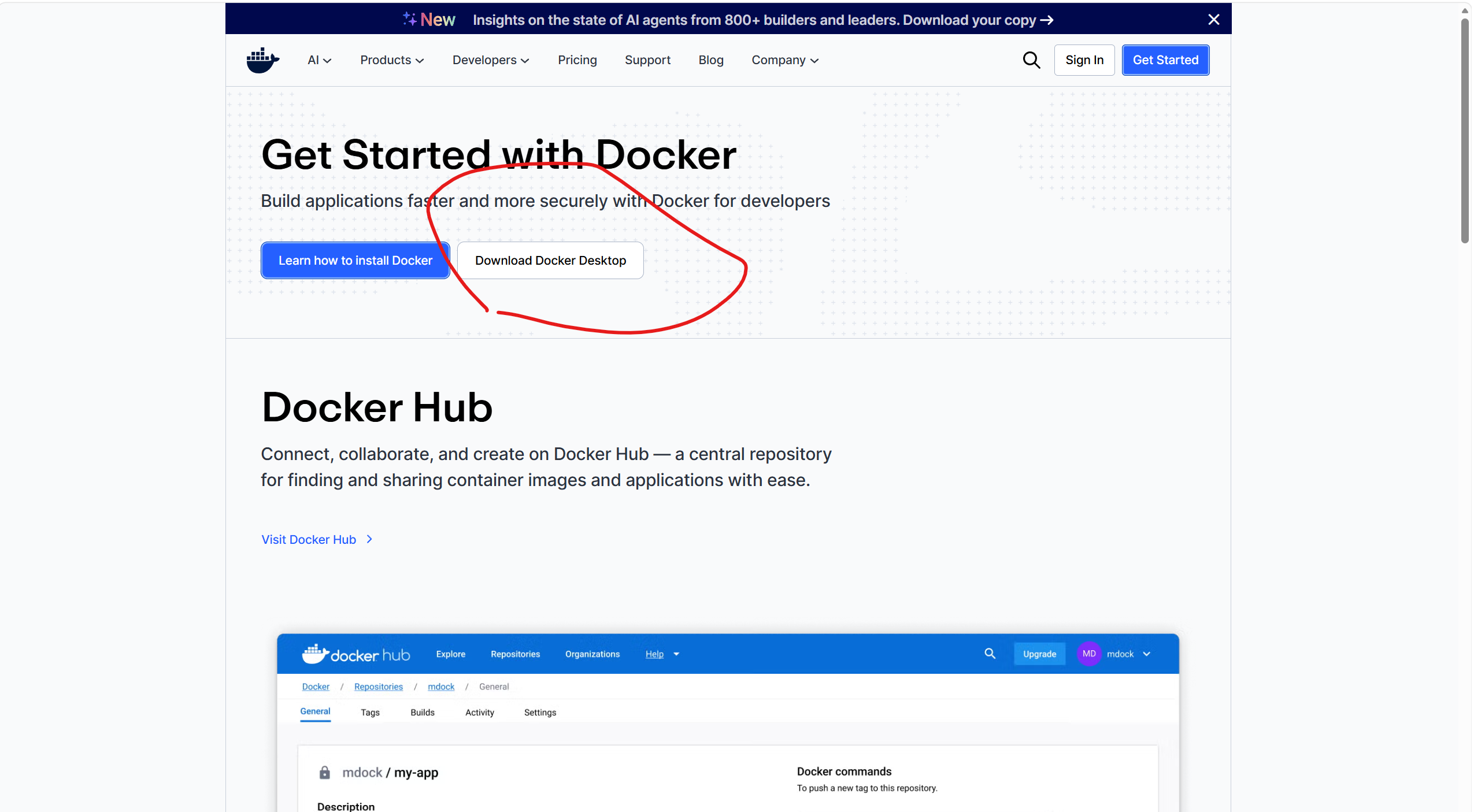Expand the AI menu dropdown
The width and height of the screenshot is (1474, 812).
319,60
